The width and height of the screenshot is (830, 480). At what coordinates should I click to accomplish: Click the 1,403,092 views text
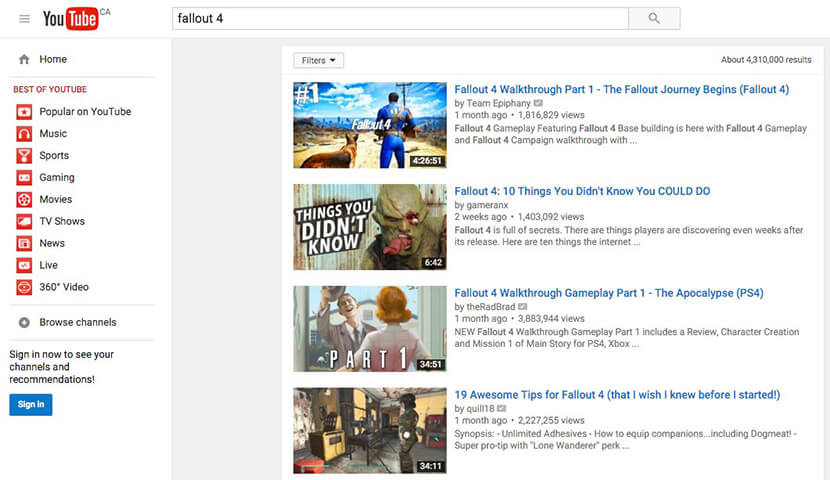click(x=551, y=217)
